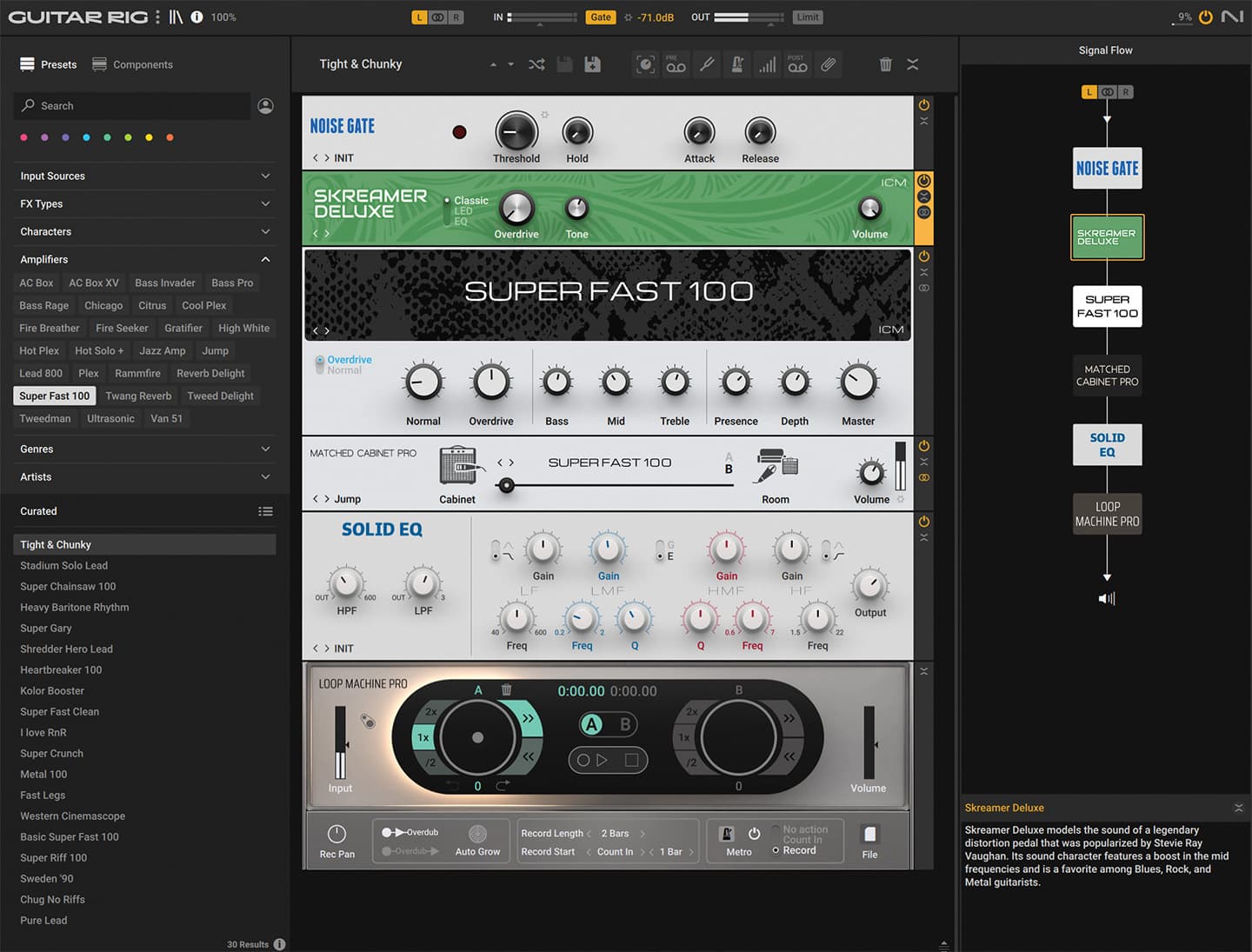Open the metronome tool in toolbar
This screenshot has height=952, width=1252.
point(737,64)
